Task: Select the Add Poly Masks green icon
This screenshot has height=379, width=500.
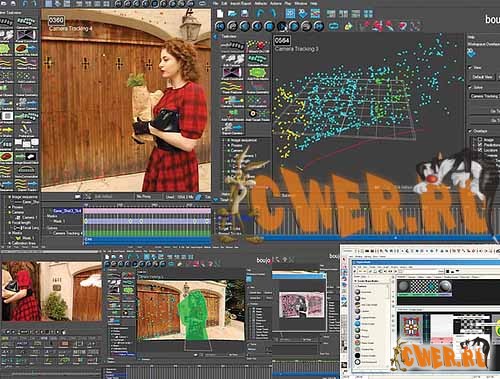Action: coord(257,73)
